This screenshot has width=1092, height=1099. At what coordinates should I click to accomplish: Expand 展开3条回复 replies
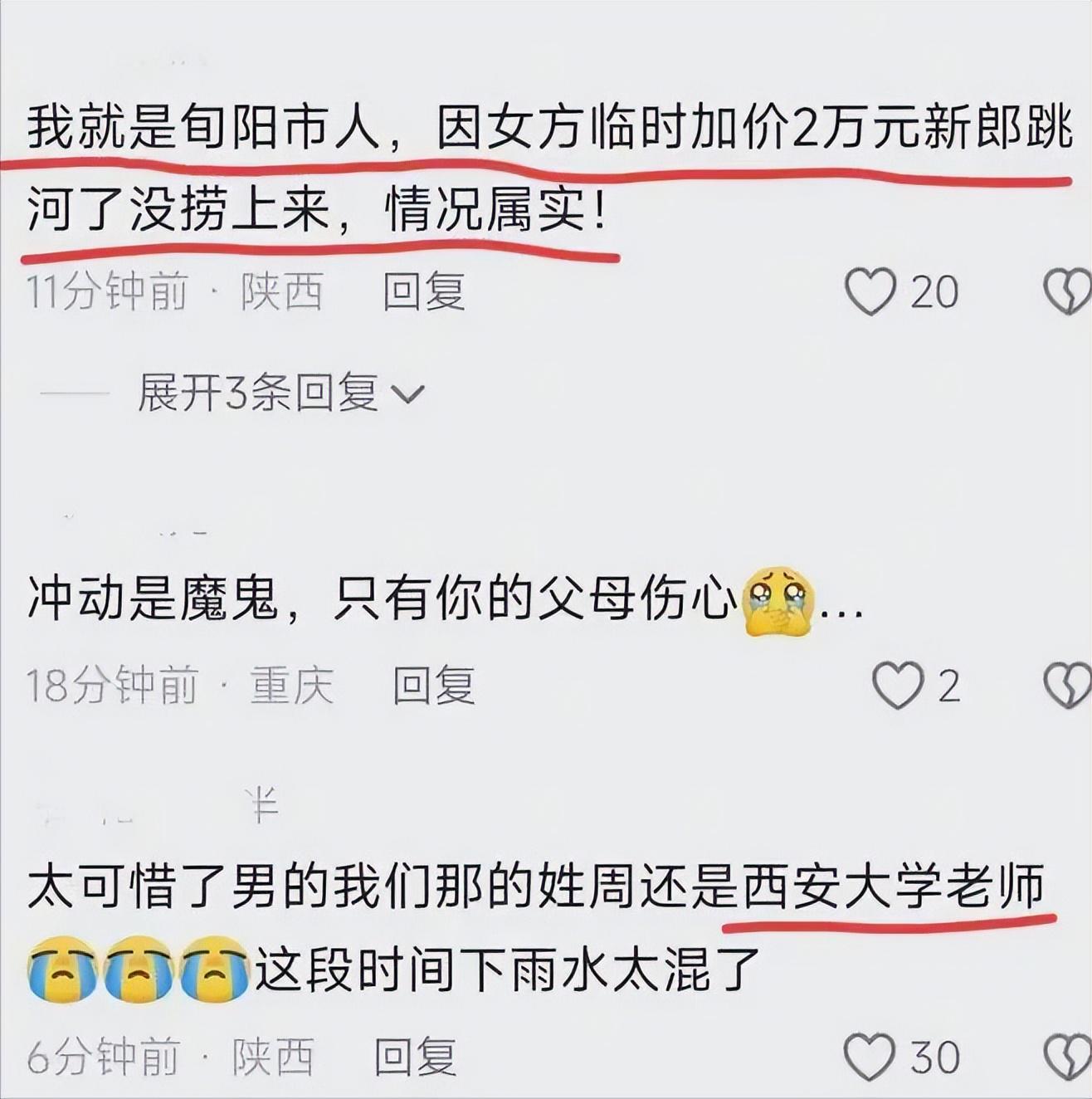click(x=280, y=393)
